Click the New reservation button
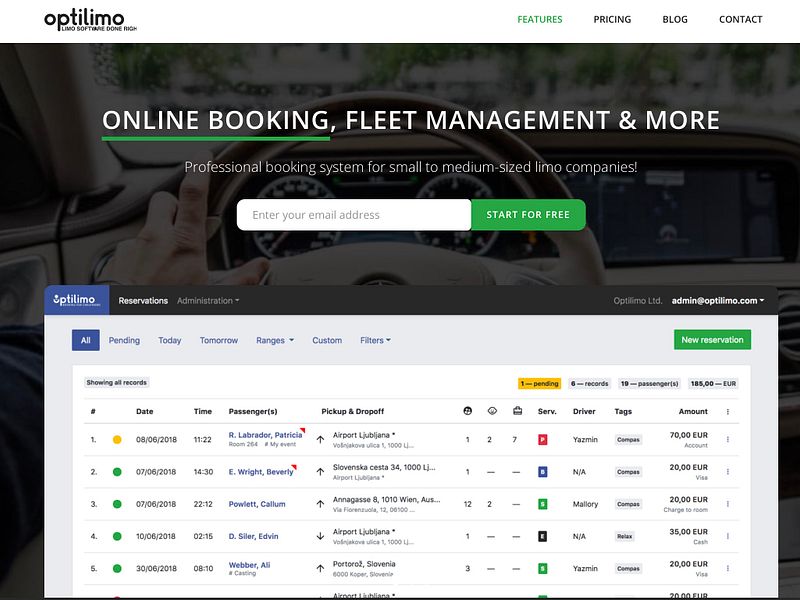Viewport: 800px width, 600px height. tap(712, 340)
